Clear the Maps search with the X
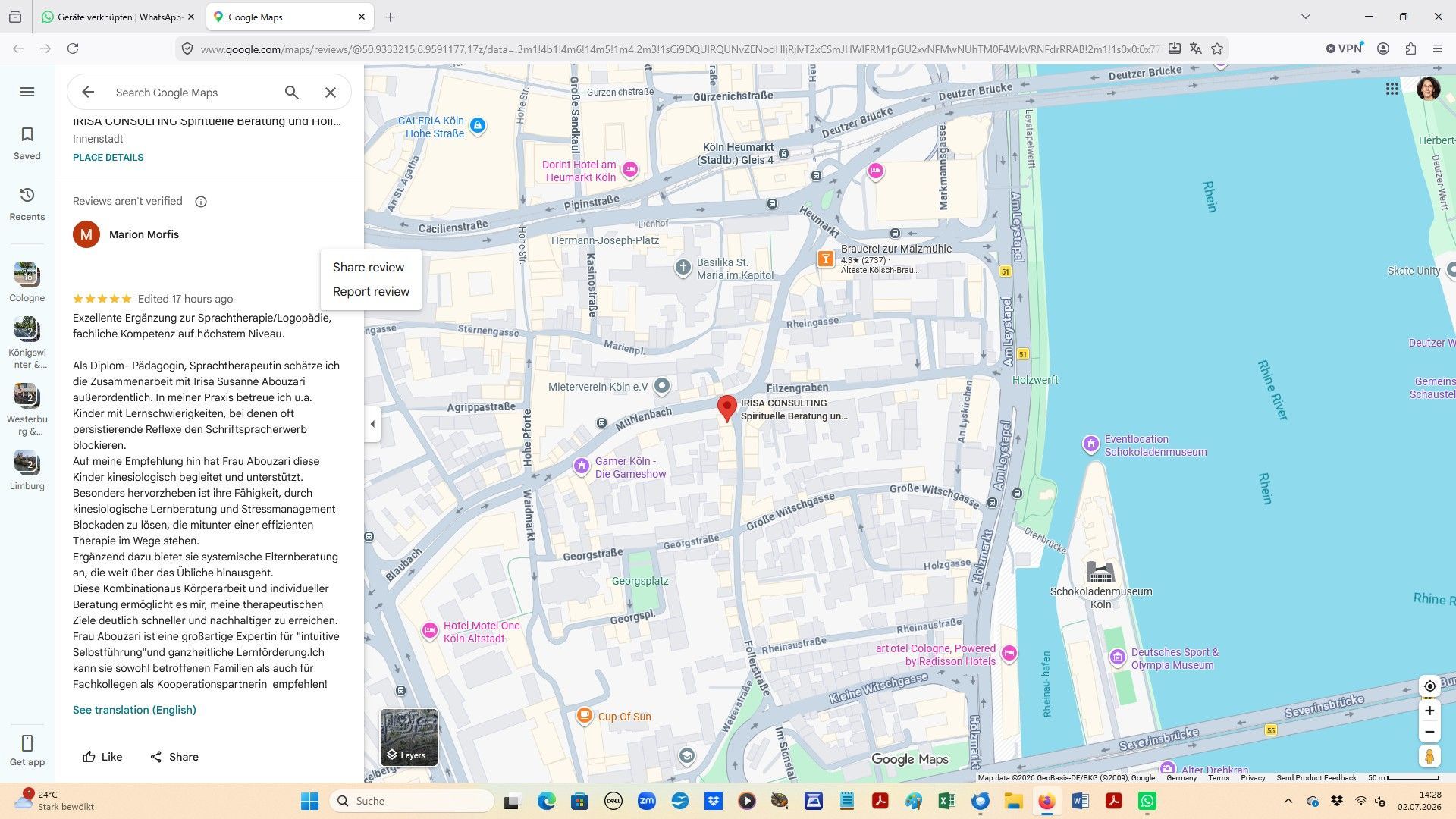This screenshot has height=819, width=1456. tap(331, 93)
